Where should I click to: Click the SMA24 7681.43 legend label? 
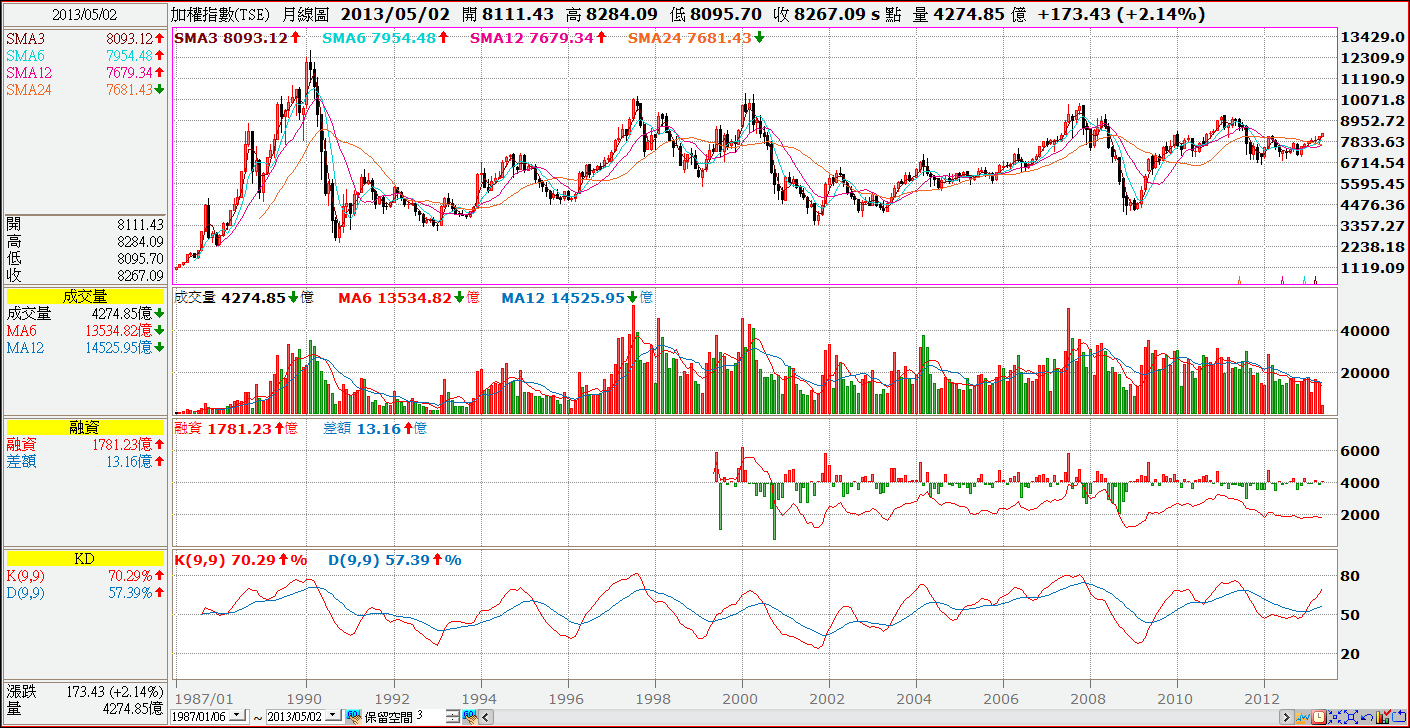click(x=695, y=38)
